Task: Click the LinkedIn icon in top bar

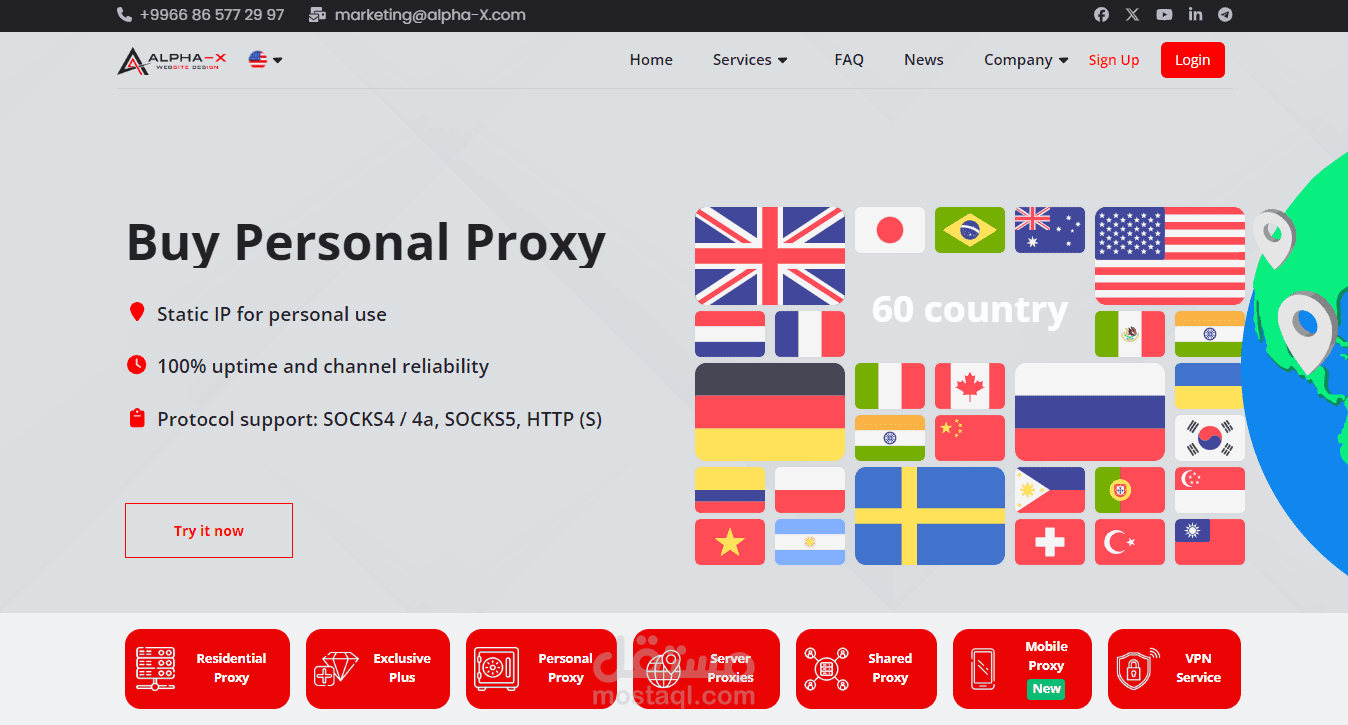Action: click(1195, 15)
